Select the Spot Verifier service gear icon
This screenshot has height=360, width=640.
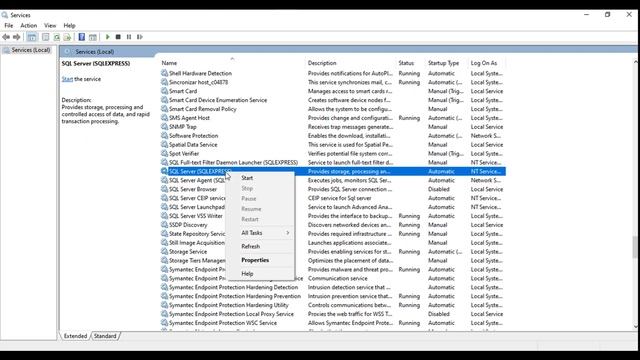click(164, 153)
